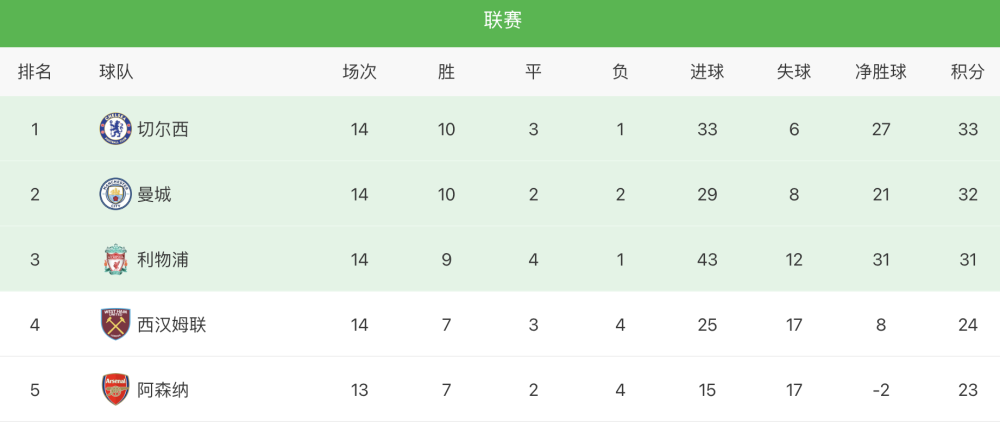This screenshot has width=1000, height=422.
Task: Open the 切尔西 team link
Action: (163, 129)
